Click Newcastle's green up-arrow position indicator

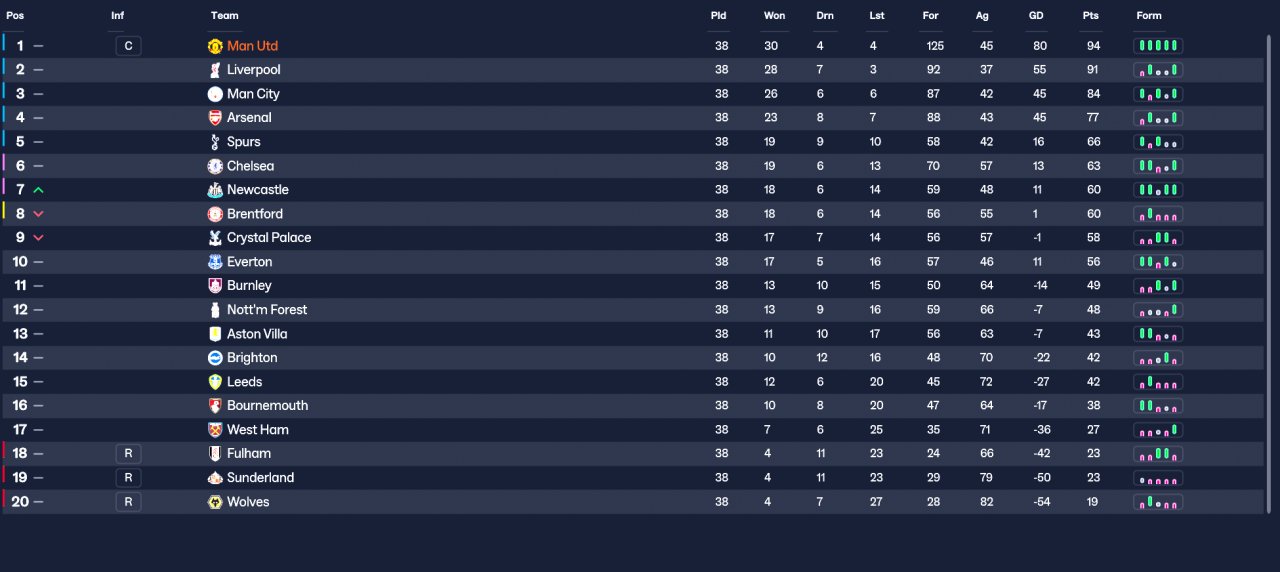coord(38,190)
